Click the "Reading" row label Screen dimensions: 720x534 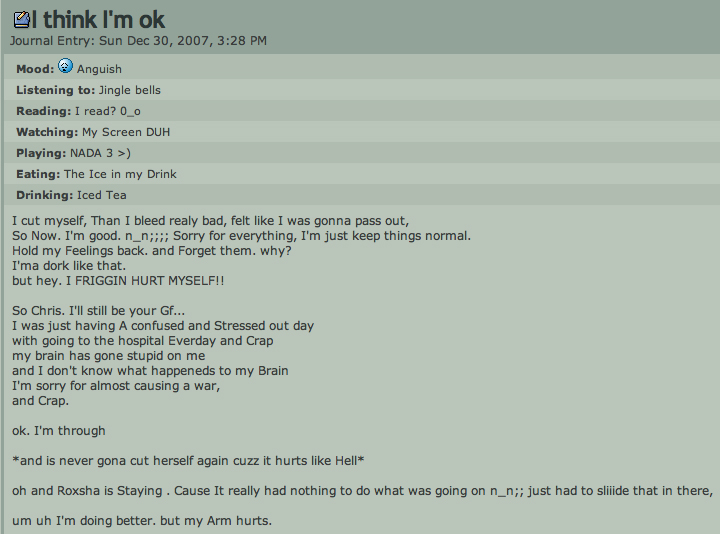click(x=42, y=111)
